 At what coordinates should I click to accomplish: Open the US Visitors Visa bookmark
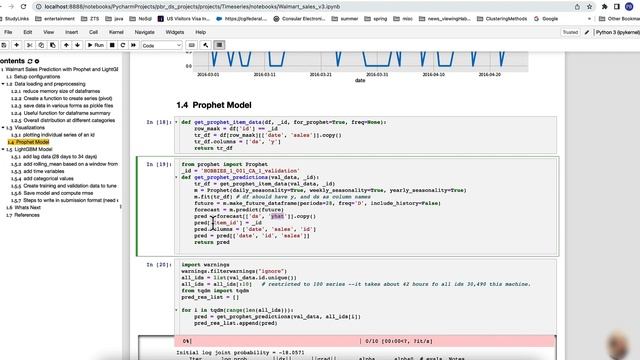click(x=184, y=19)
